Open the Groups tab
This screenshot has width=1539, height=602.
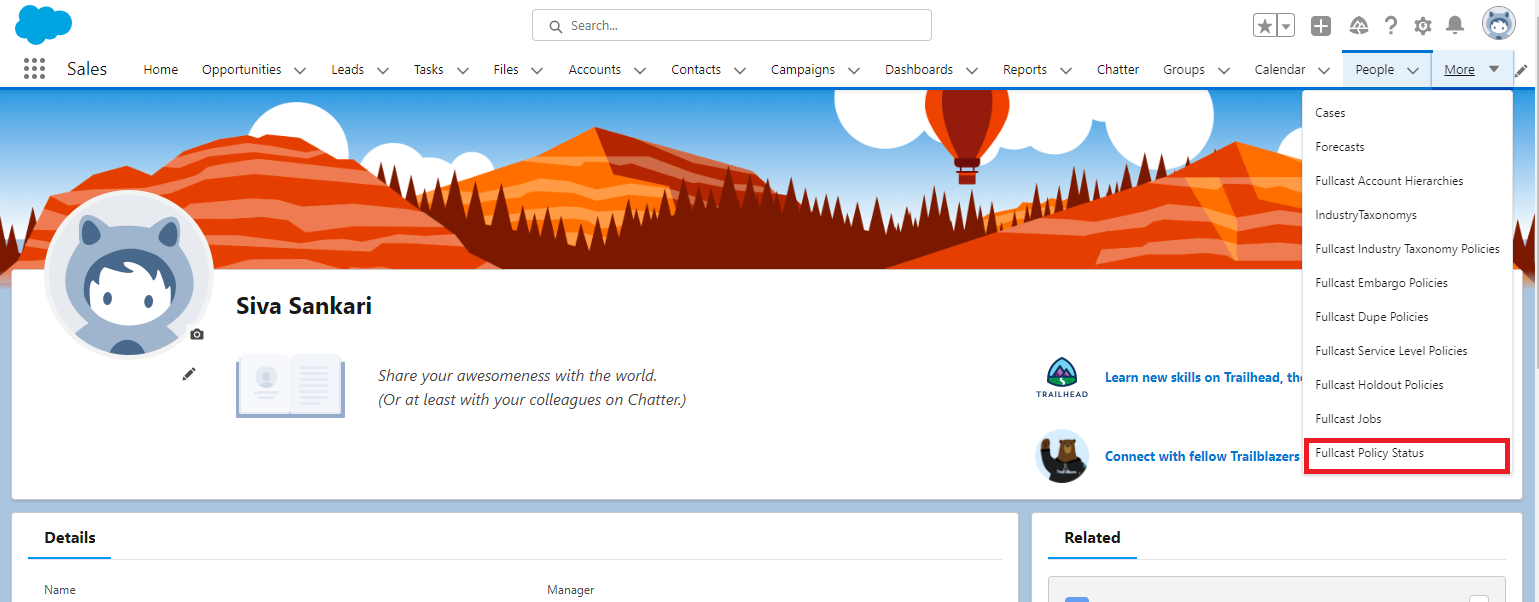click(x=1184, y=70)
